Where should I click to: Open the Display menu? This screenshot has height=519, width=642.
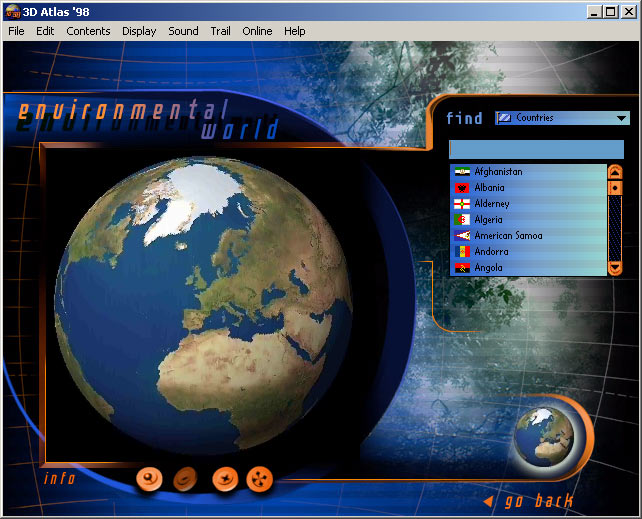[x=139, y=31]
